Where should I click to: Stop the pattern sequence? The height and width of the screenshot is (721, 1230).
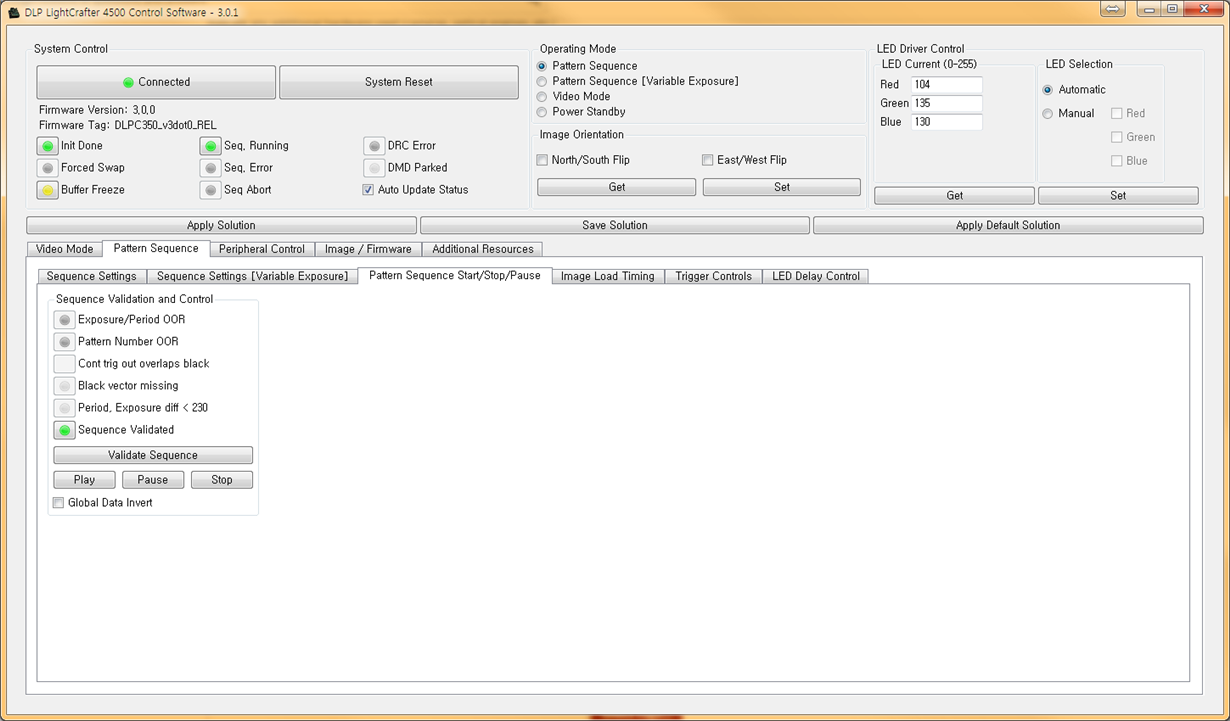click(x=222, y=480)
